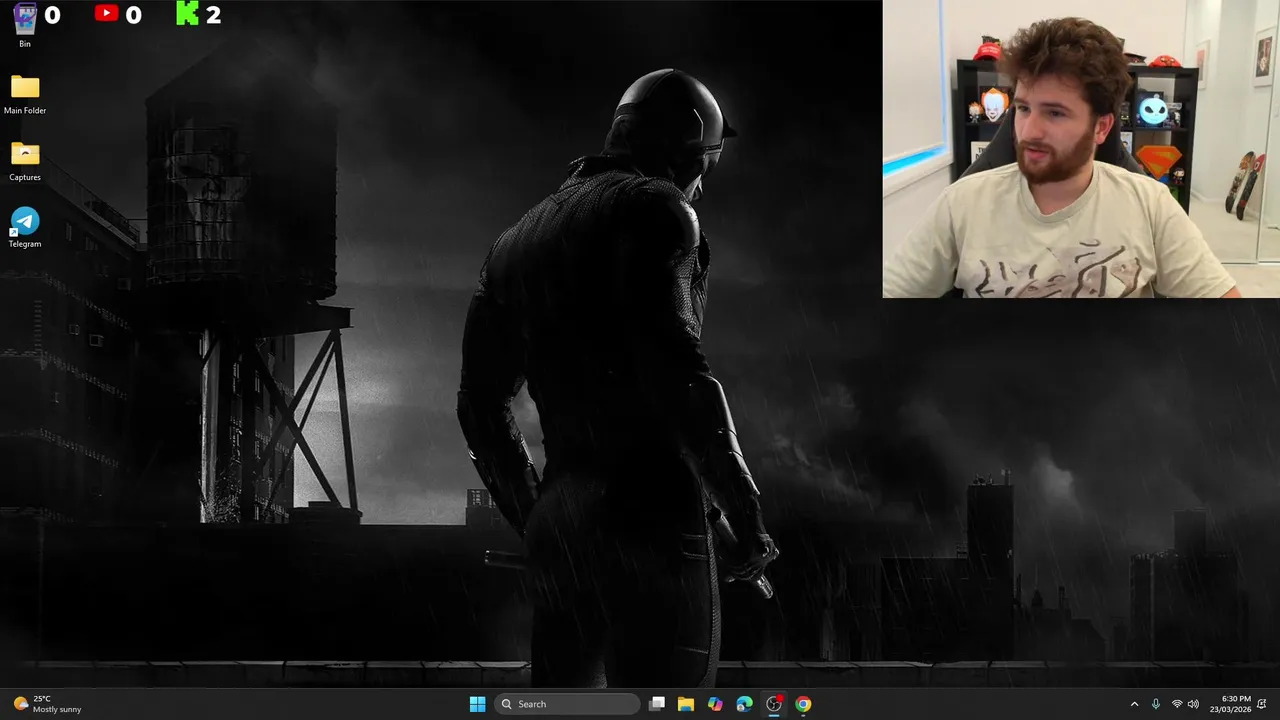The image size is (1280, 720).
Task: Switch to OBS Studio in the taskbar
Action: click(x=774, y=704)
